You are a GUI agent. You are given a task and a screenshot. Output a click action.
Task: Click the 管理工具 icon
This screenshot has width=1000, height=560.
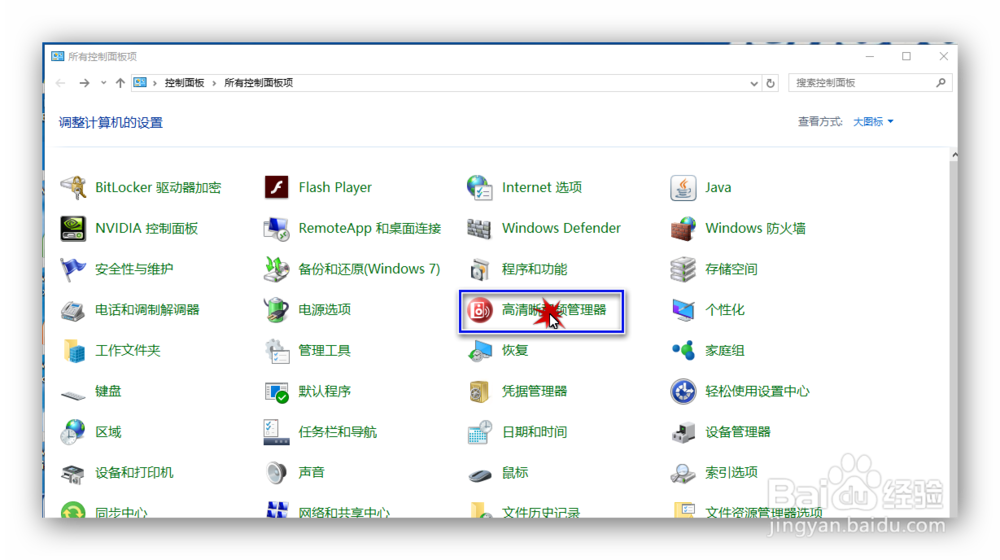276,351
